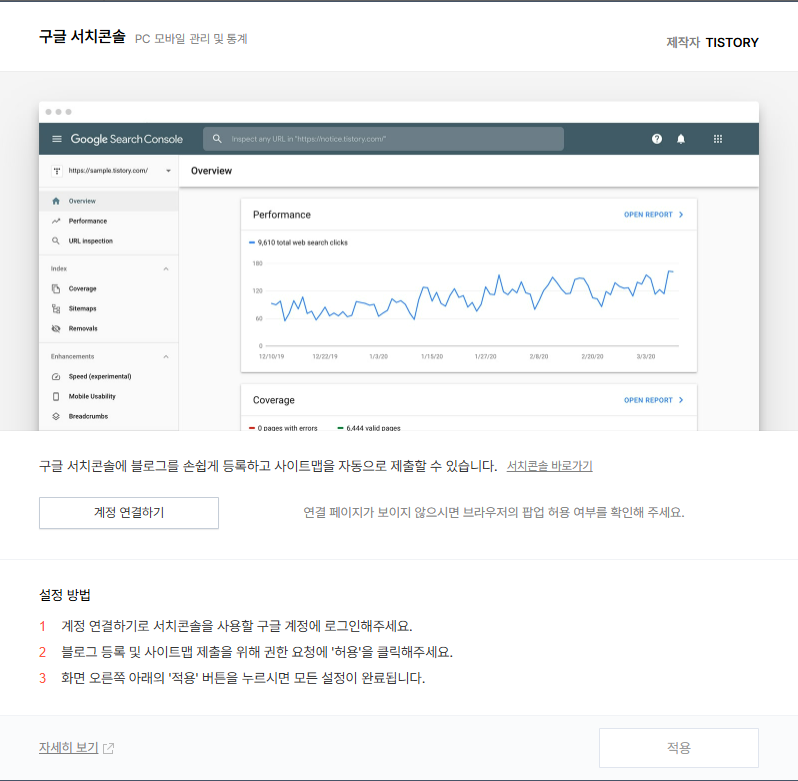This screenshot has width=798, height=781.
Task: Click the Coverage pages icon in sidebar
Action: click(56, 288)
